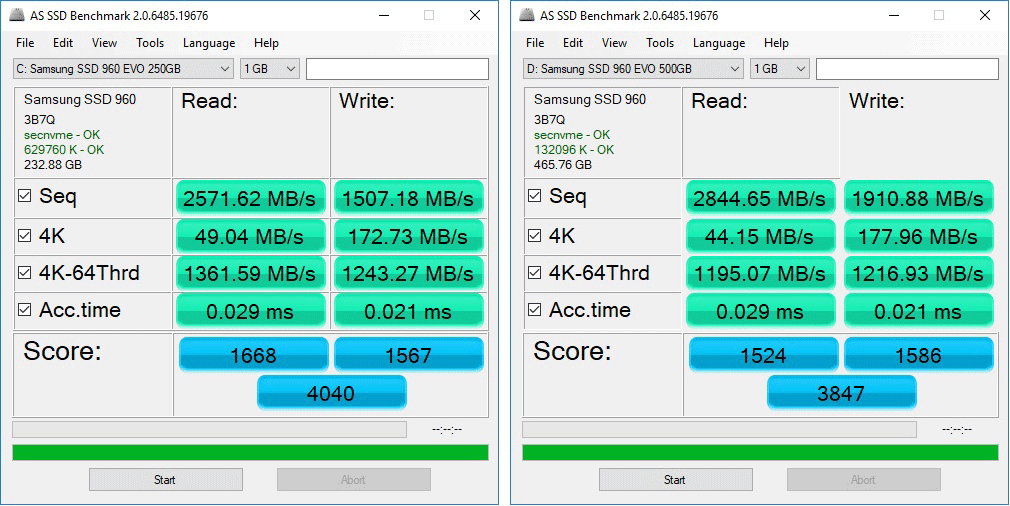This screenshot has width=1010, height=506.
Task: Click Seq read result 2571.62 MB/s
Action: coord(250,198)
